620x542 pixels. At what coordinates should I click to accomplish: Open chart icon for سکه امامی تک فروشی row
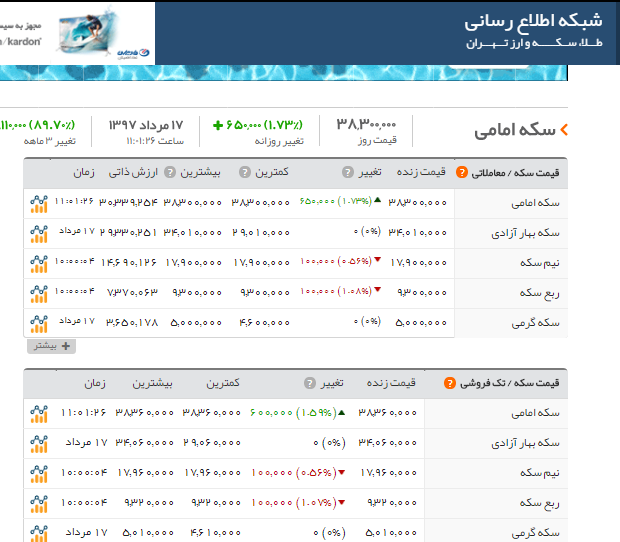(39, 414)
